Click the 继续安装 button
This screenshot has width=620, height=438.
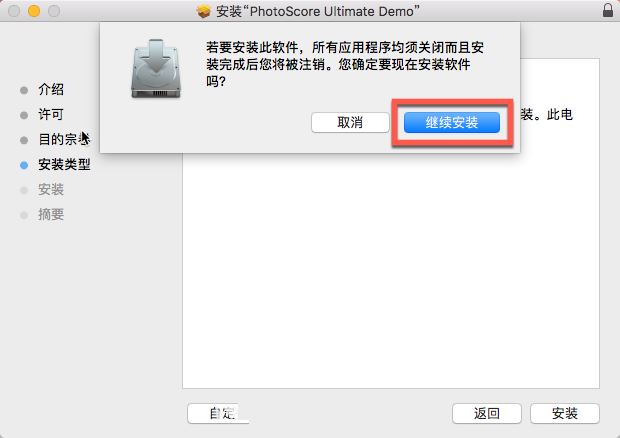click(452, 123)
